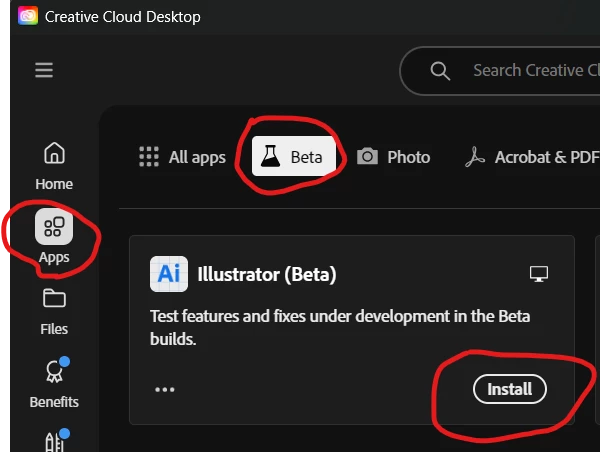Select the Beta tab

click(293, 156)
